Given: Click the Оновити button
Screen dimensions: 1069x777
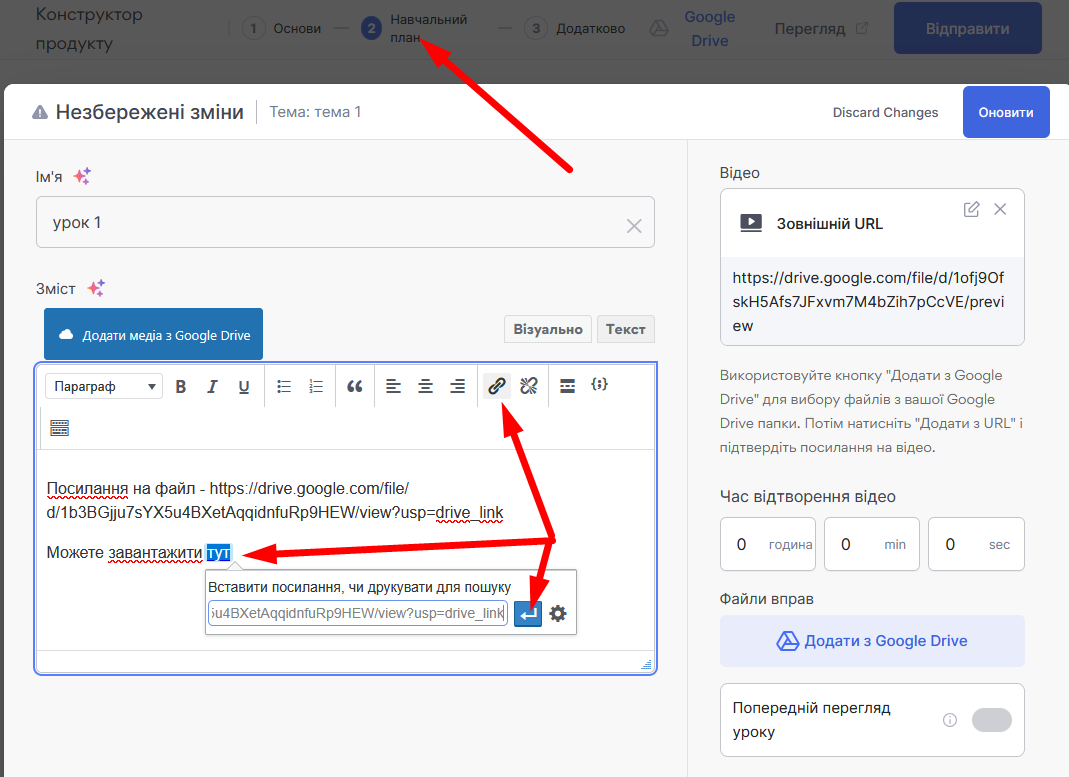Looking at the screenshot, I should coord(1005,112).
